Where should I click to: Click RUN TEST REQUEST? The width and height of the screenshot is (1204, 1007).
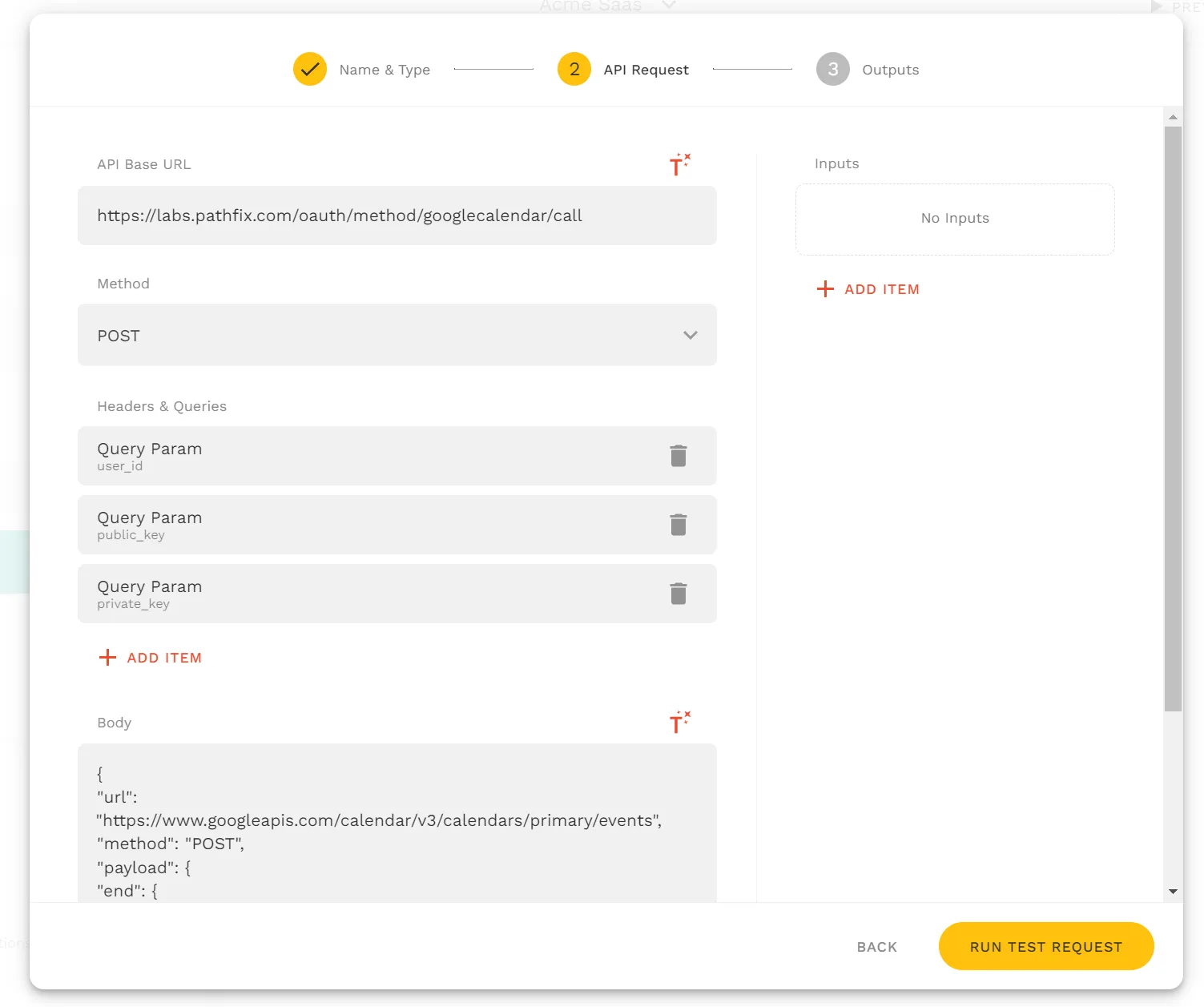pyautogui.click(x=1046, y=946)
